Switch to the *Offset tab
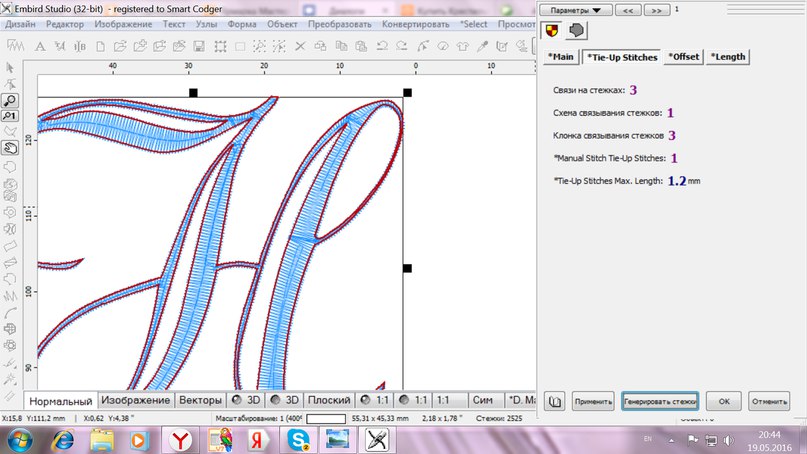The width and height of the screenshot is (807, 454). point(685,57)
